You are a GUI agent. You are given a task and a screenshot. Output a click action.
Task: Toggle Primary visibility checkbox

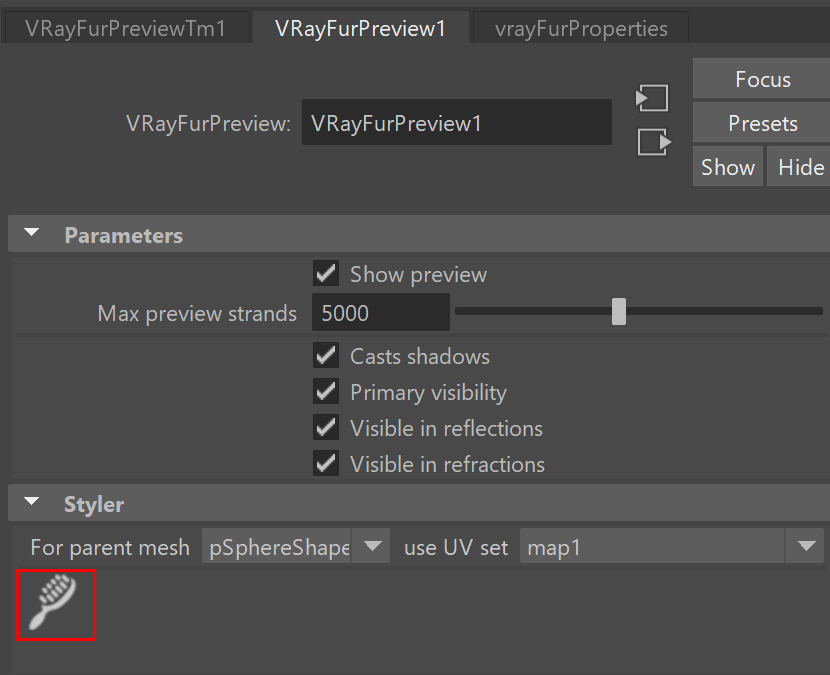[326, 392]
